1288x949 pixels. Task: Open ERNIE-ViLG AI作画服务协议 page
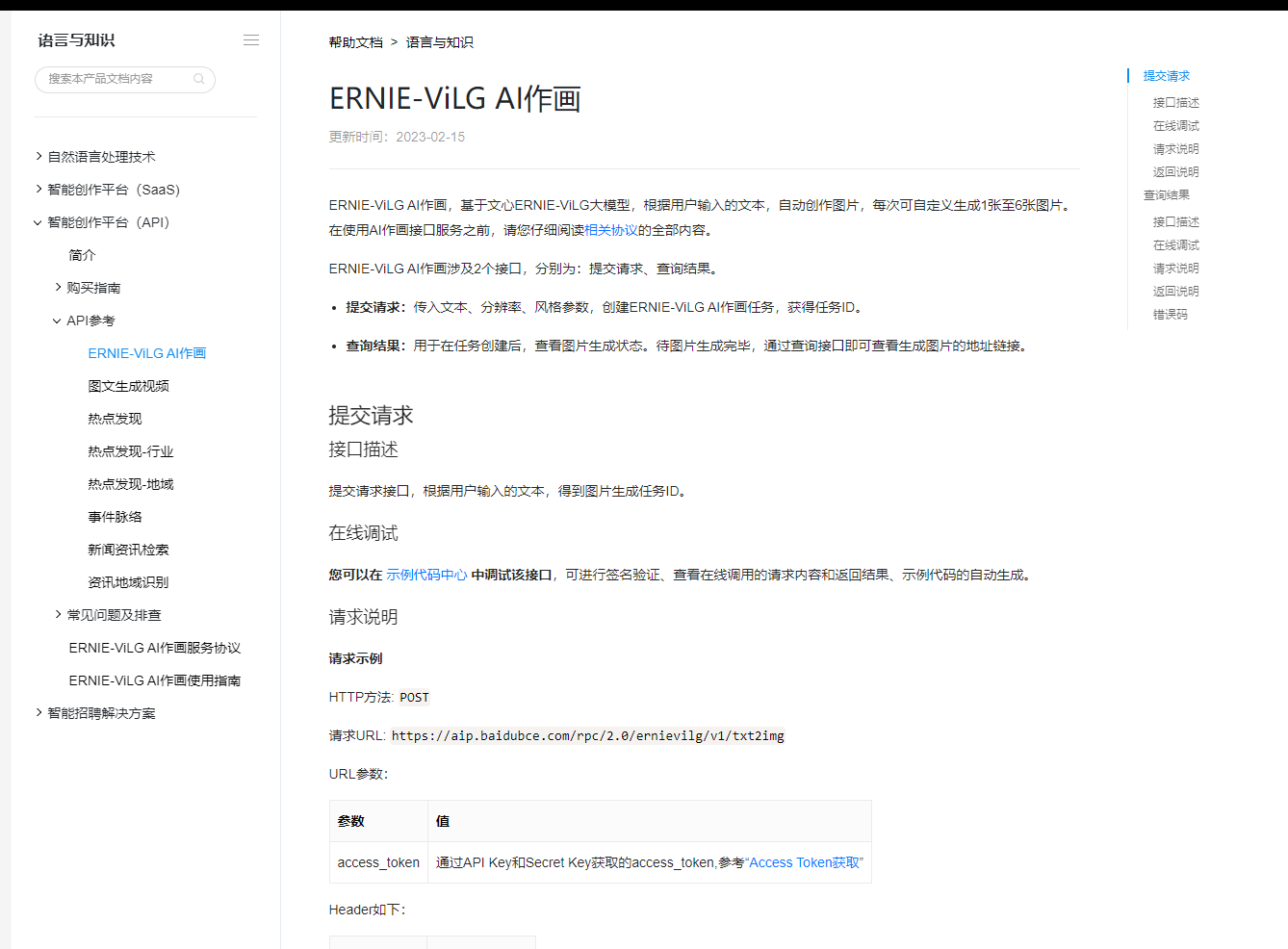click(x=154, y=648)
